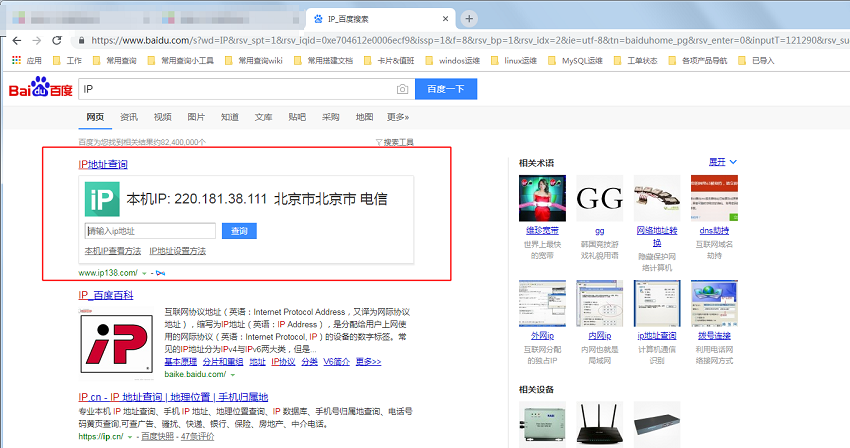Click the Baidu logo

[41, 88]
